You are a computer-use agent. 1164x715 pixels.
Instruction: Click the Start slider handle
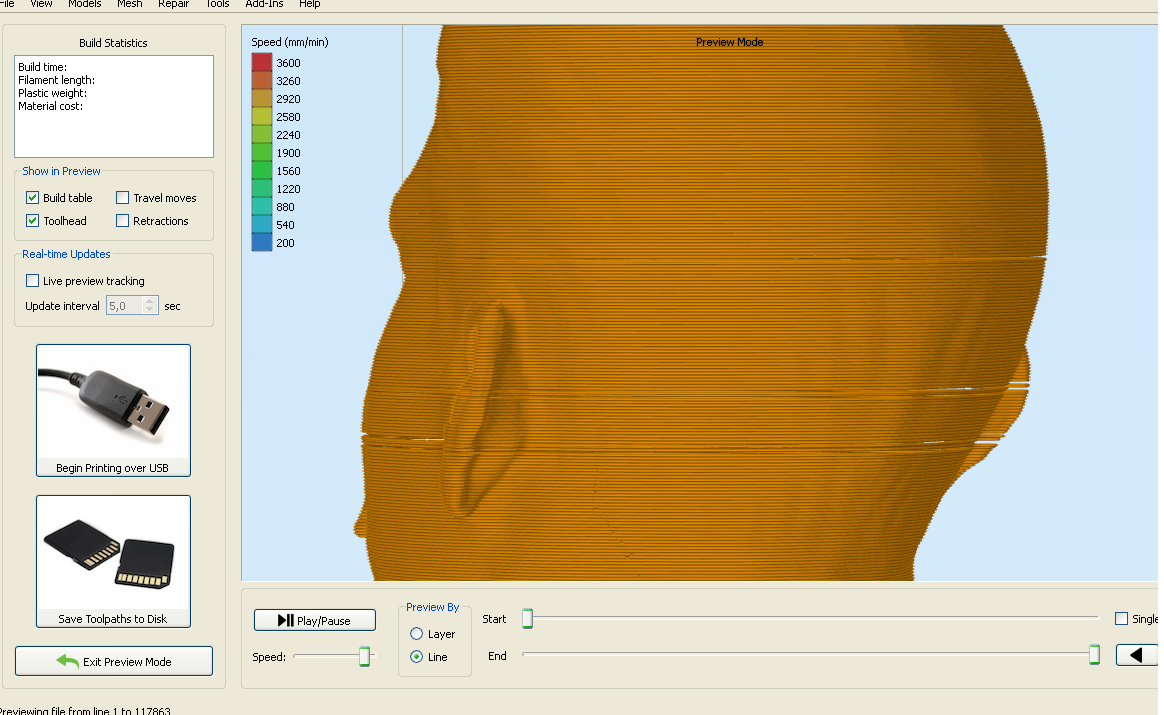(527, 619)
